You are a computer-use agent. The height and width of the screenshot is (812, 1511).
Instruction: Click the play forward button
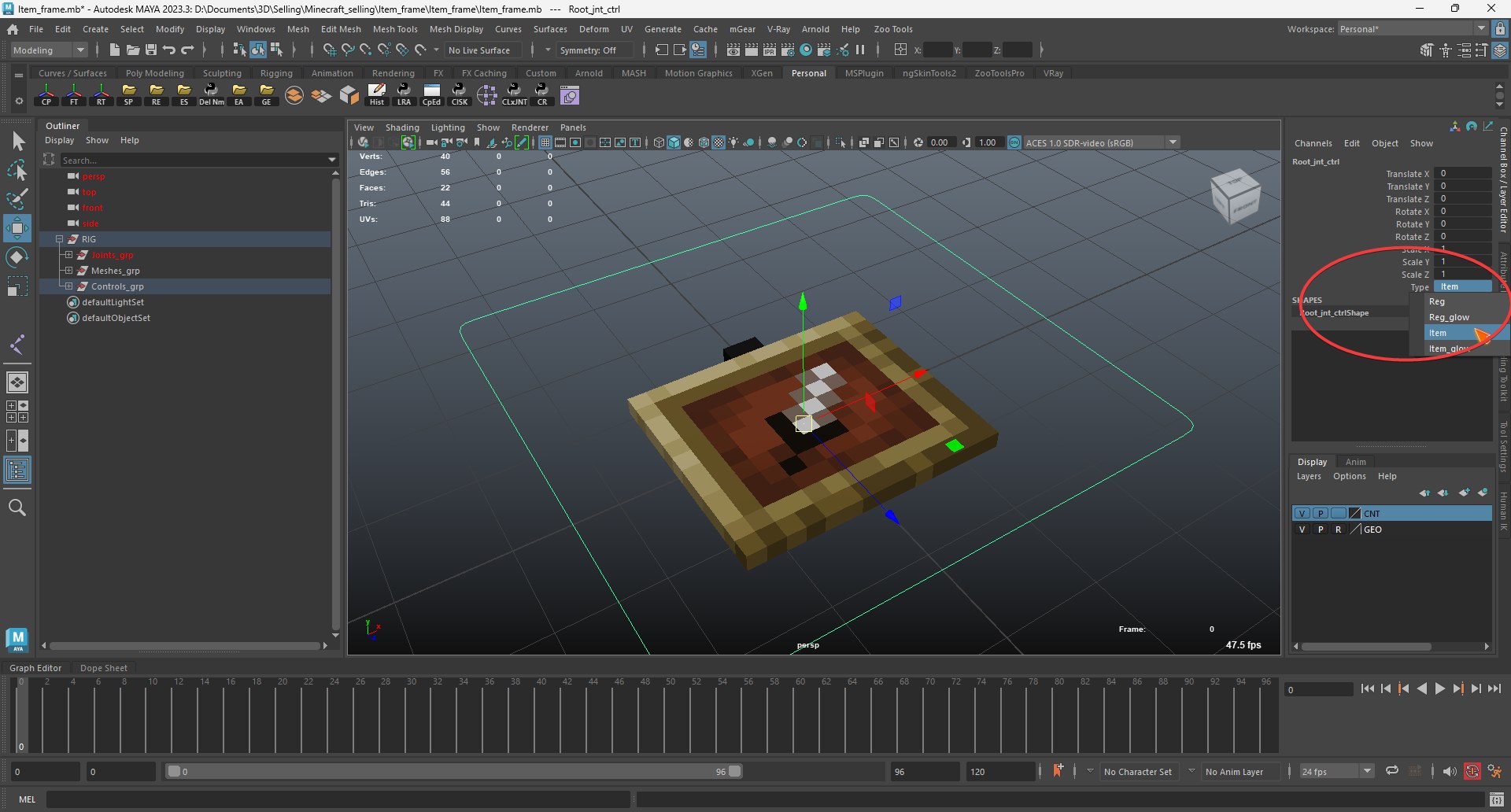[1439, 688]
